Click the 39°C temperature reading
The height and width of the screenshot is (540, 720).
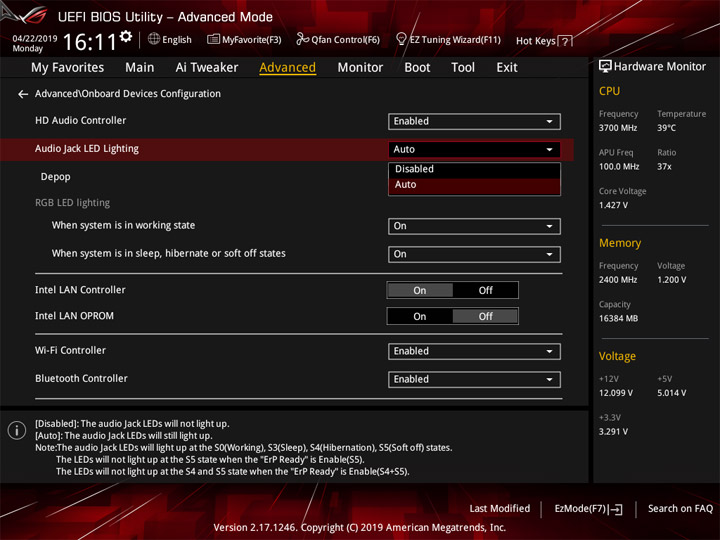[666, 128]
